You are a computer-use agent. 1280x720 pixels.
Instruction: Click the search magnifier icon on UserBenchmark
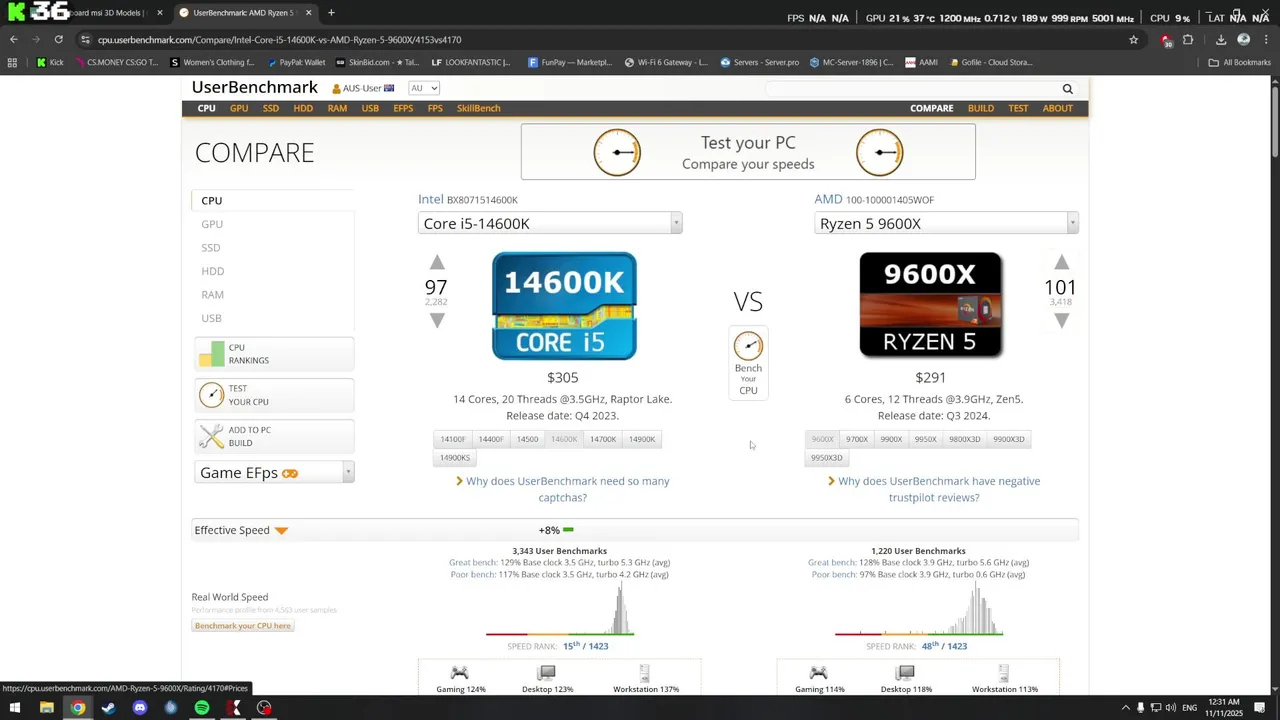(1067, 89)
